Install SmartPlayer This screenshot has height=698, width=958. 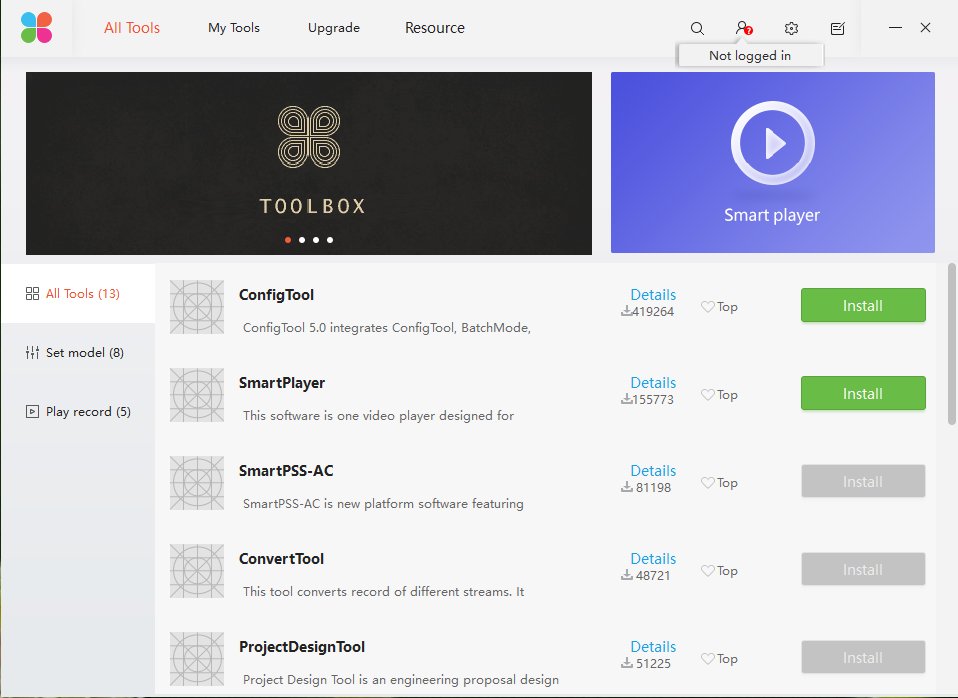863,394
